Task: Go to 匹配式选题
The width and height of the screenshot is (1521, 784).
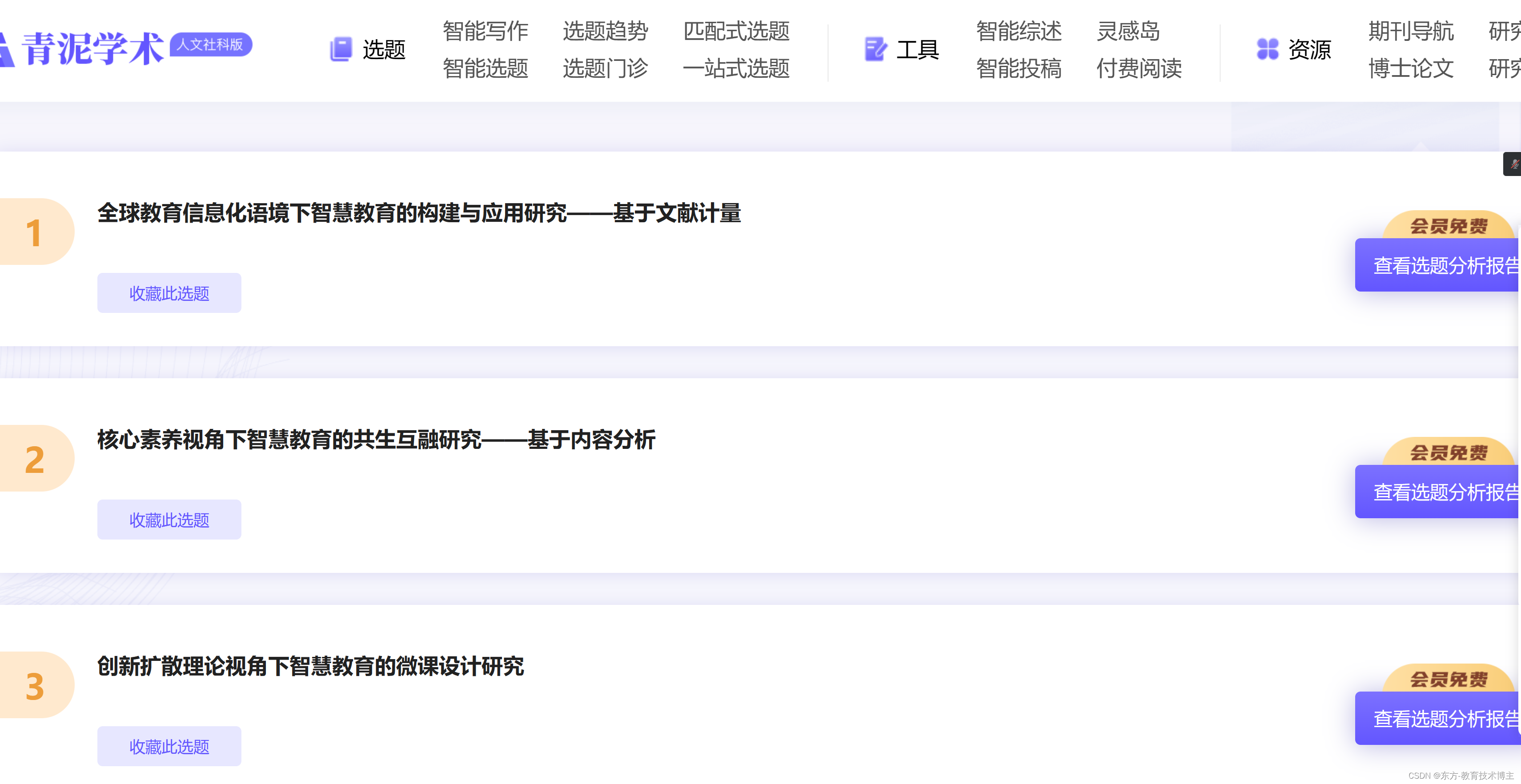Action: [x=736, y=31]
